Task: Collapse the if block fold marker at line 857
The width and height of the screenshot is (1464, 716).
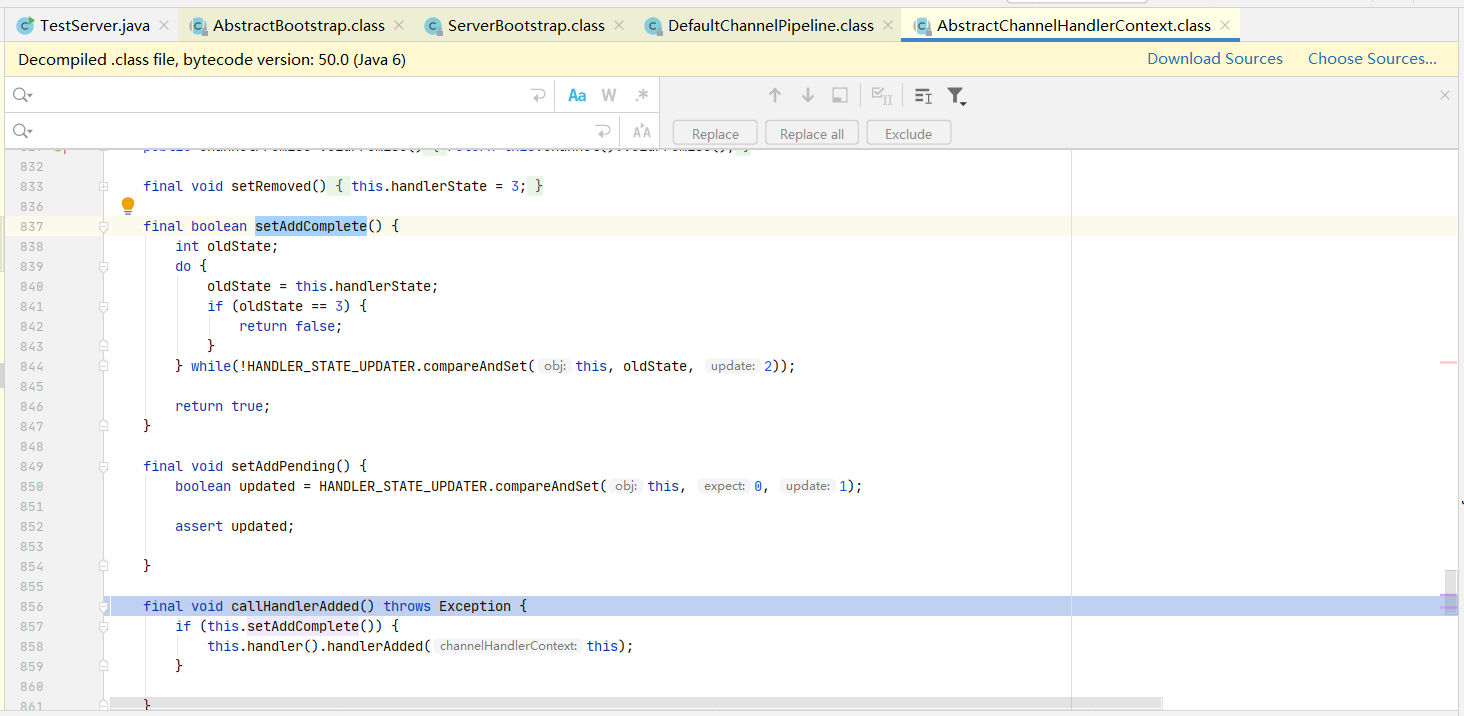Action: [x=103, y=627]
